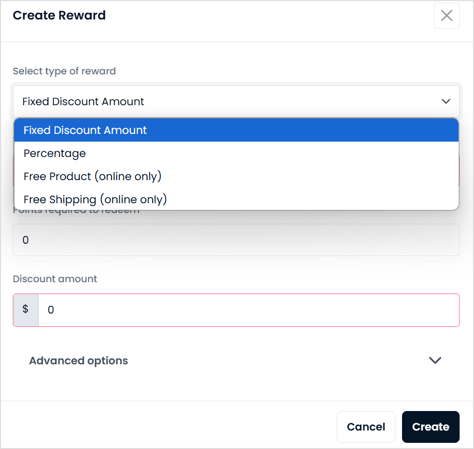Toggle the Advanced options chevron icon

(x=435, y=360)
